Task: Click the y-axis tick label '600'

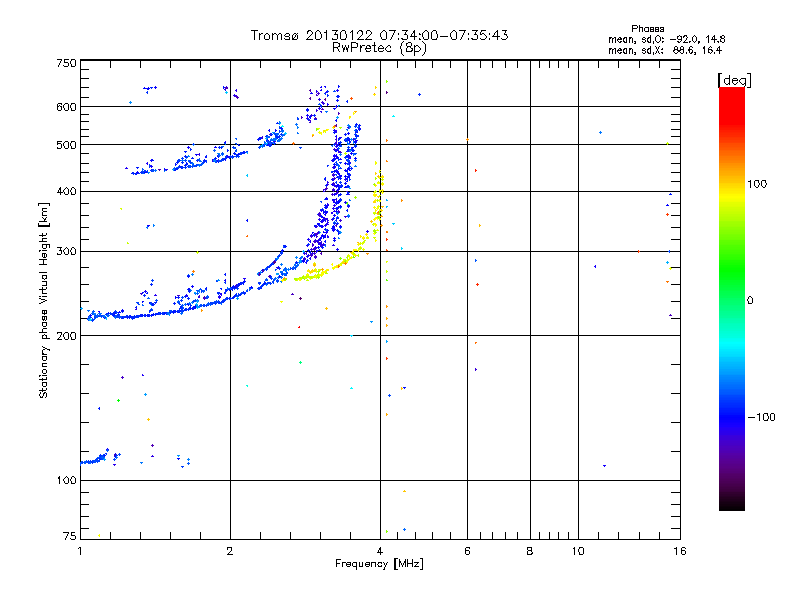Action: [66, 107]
